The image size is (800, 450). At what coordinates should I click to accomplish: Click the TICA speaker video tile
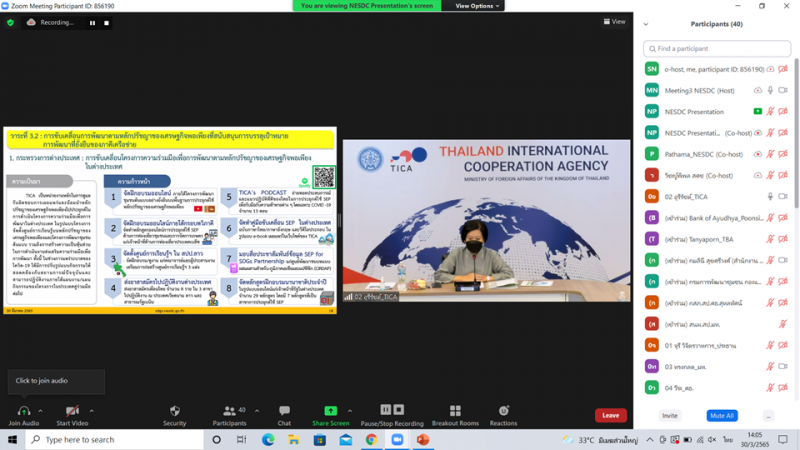click(x=486, y=220)
